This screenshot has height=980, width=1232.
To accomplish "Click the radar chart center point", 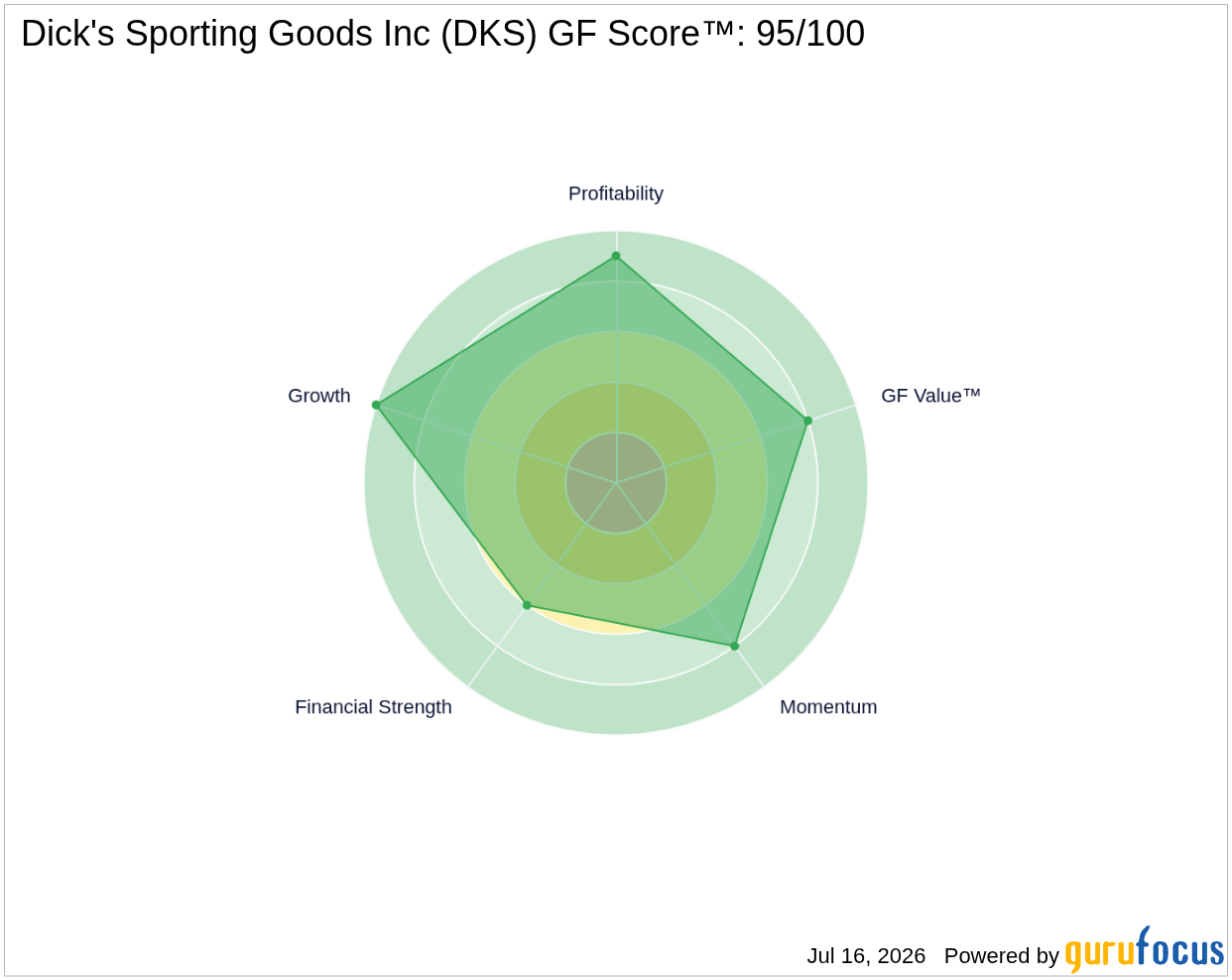I will point(616,483).
